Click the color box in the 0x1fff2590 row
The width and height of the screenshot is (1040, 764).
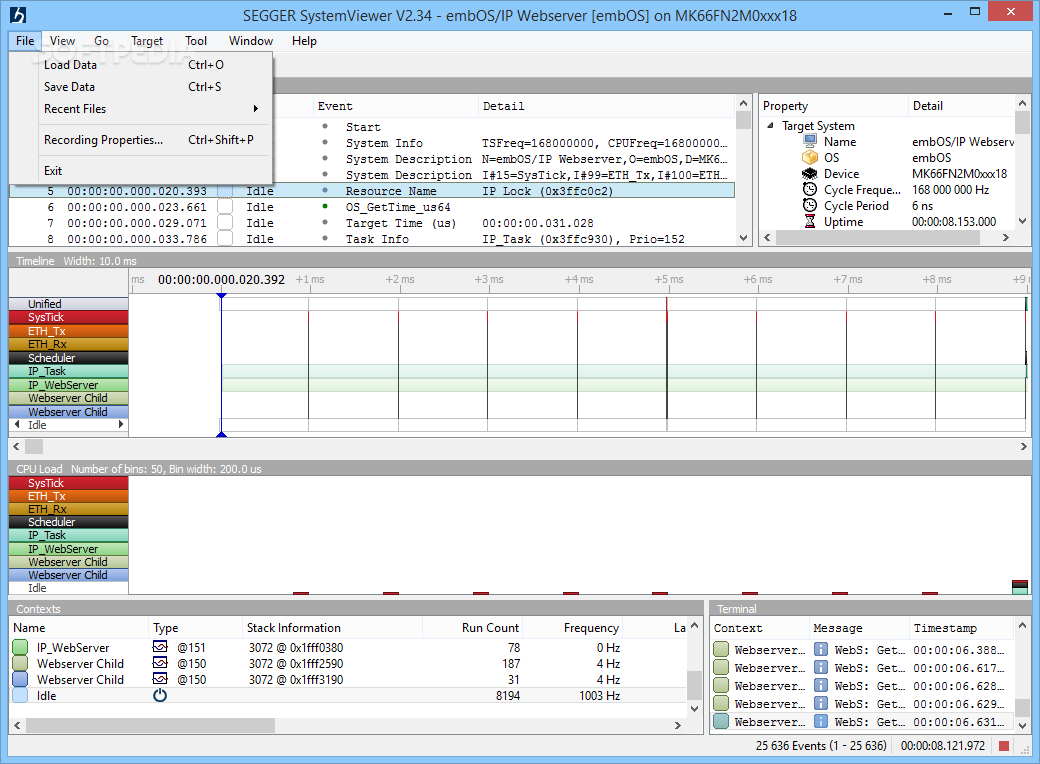[x=20, y=663]
